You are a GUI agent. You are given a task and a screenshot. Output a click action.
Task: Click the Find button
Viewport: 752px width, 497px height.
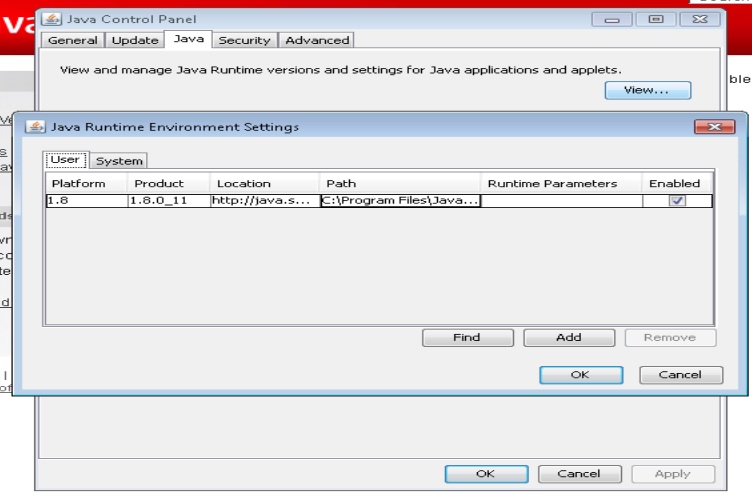coord(468,338)
